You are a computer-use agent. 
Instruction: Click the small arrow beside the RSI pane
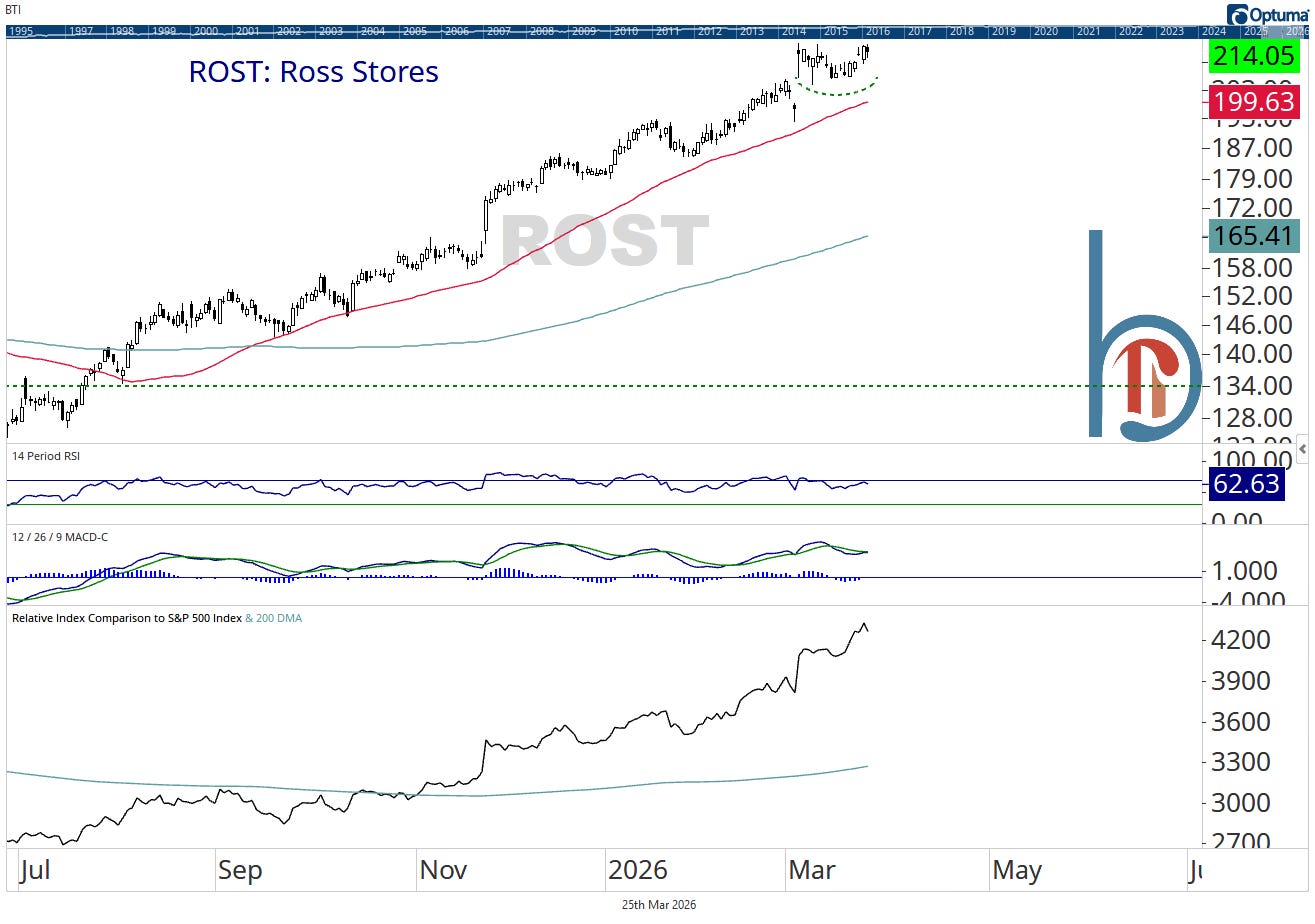coord(1303,449)
